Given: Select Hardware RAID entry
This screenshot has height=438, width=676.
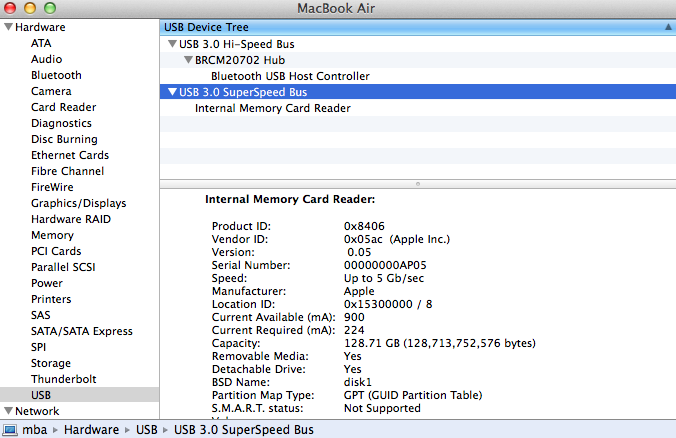Looking at the screenshot, I should 71,219.
